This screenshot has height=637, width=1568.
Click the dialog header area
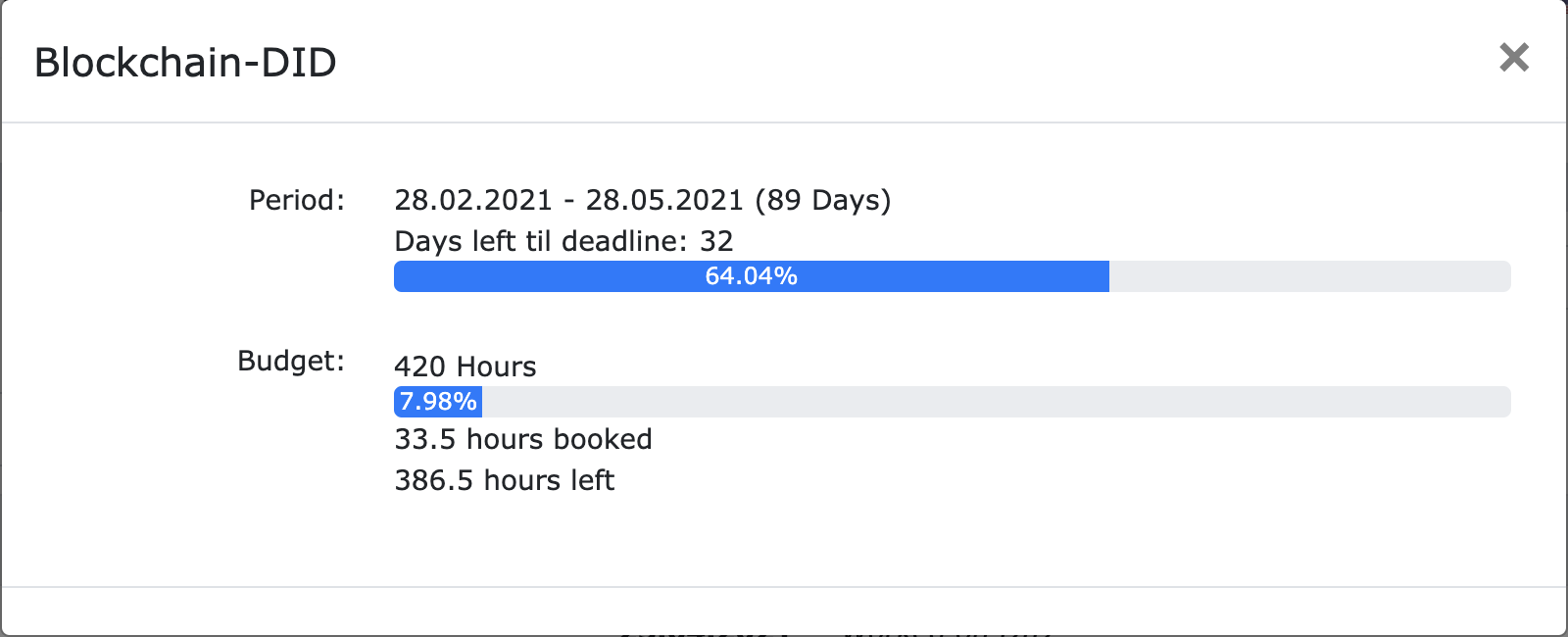point(784,61)
